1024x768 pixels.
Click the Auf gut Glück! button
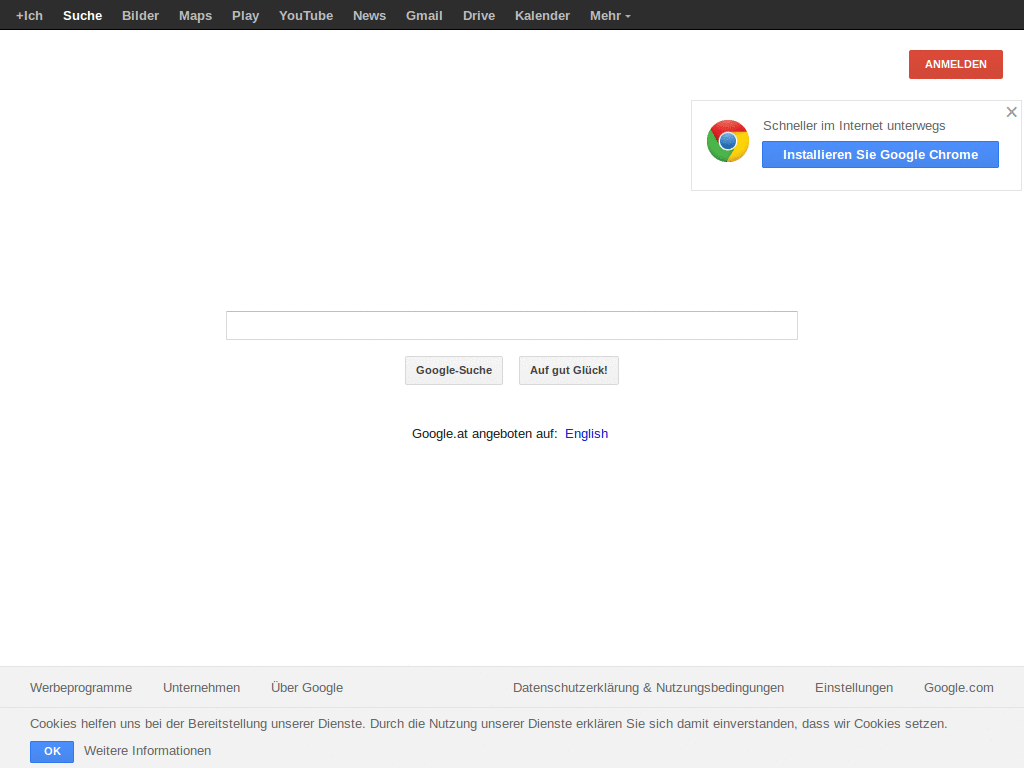tap(569, 370)
